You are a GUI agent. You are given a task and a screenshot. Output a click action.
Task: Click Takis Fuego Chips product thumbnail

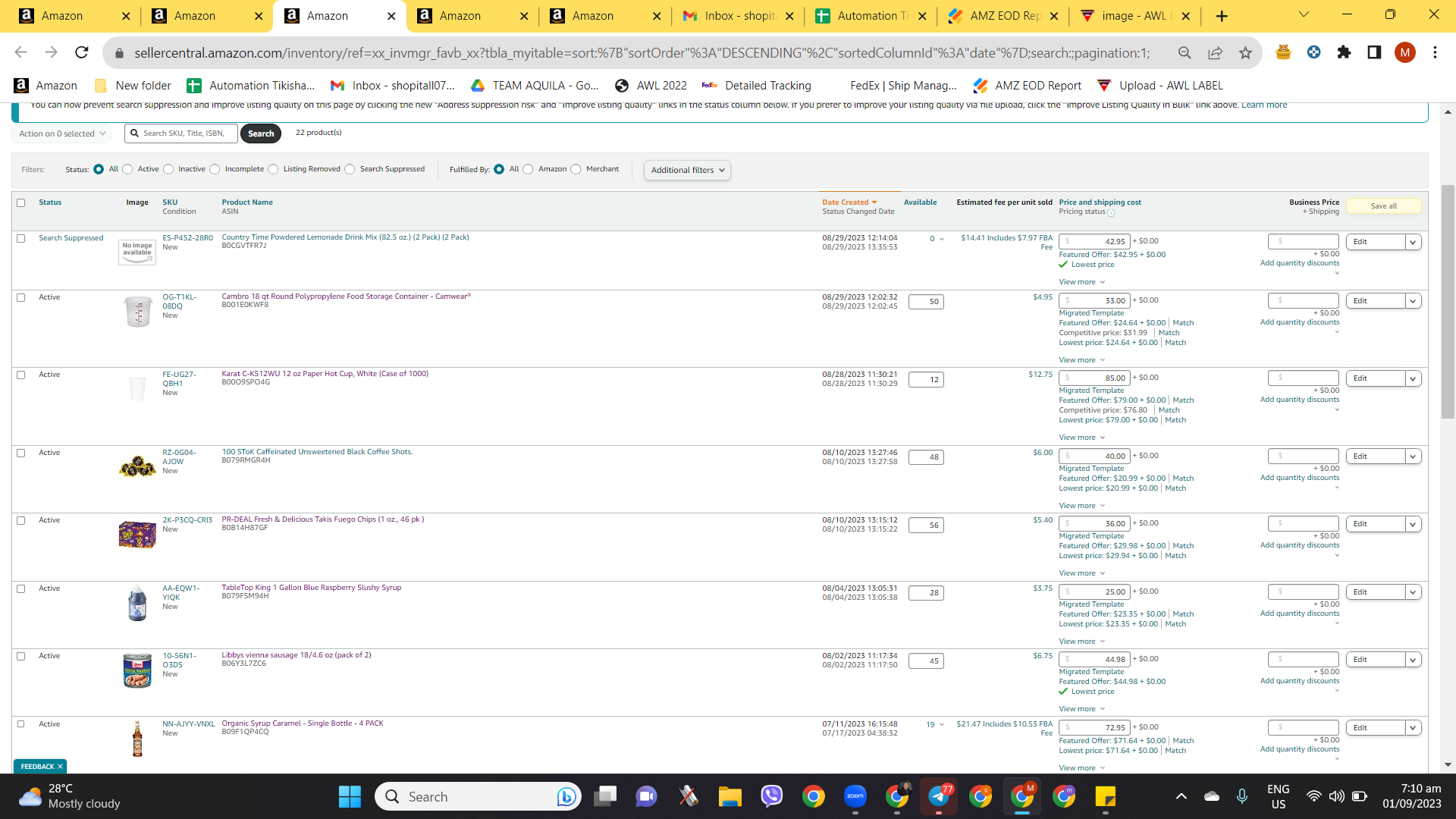tap(137, 535)
